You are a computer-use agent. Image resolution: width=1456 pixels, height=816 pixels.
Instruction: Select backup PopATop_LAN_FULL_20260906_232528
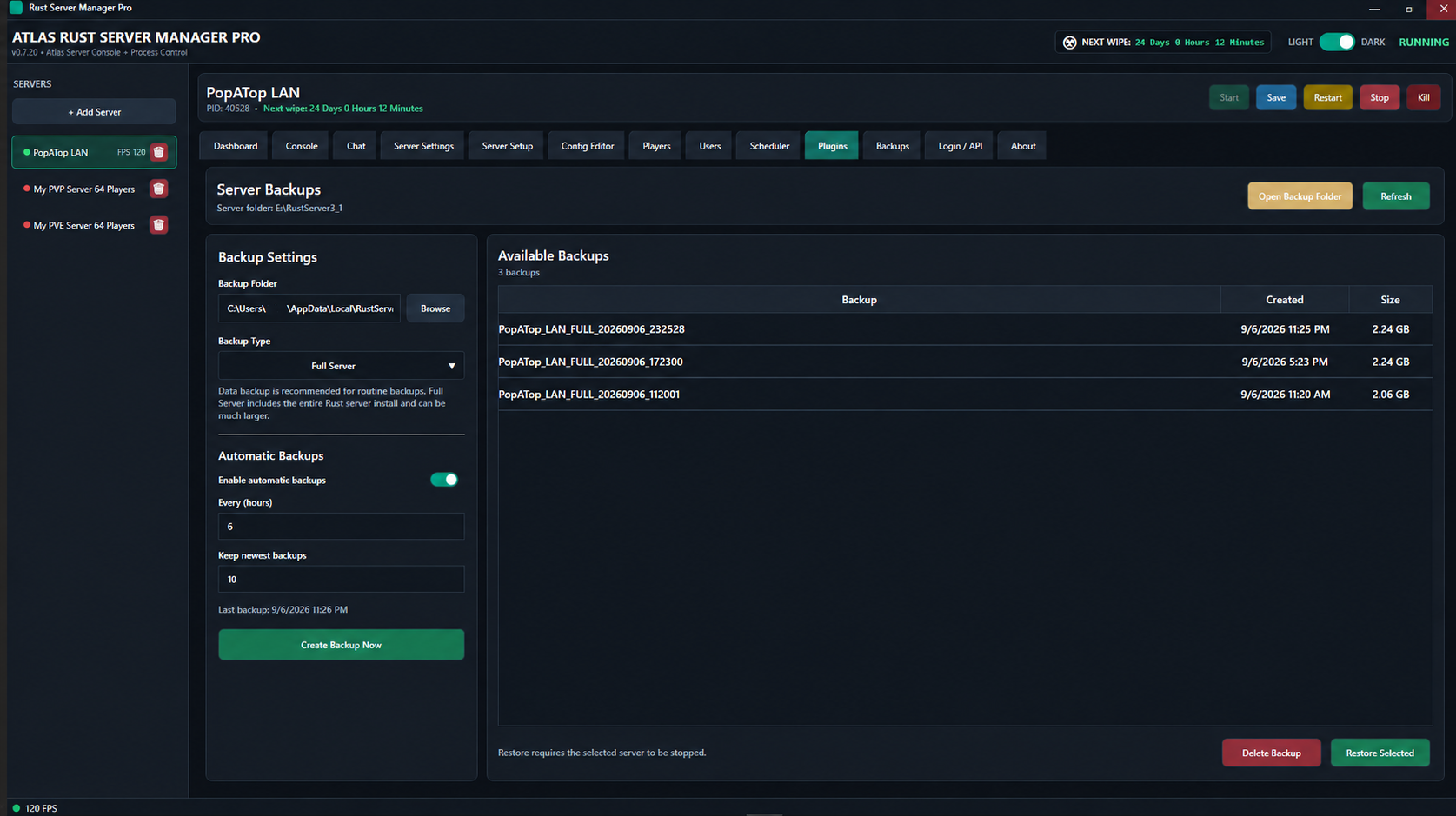[x=965, y=329]
